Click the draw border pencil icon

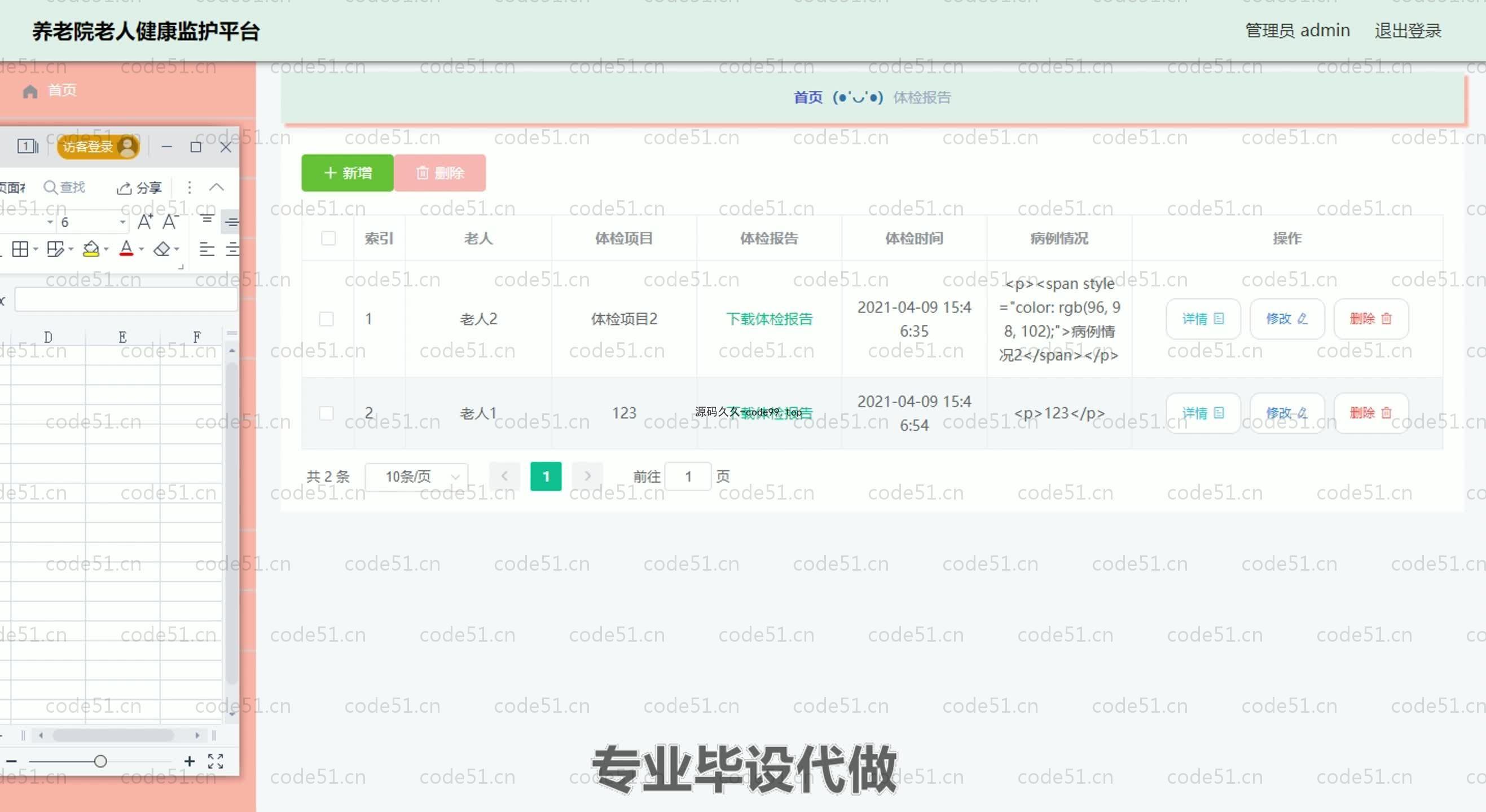pyautogui.click(x=55, y=249)
